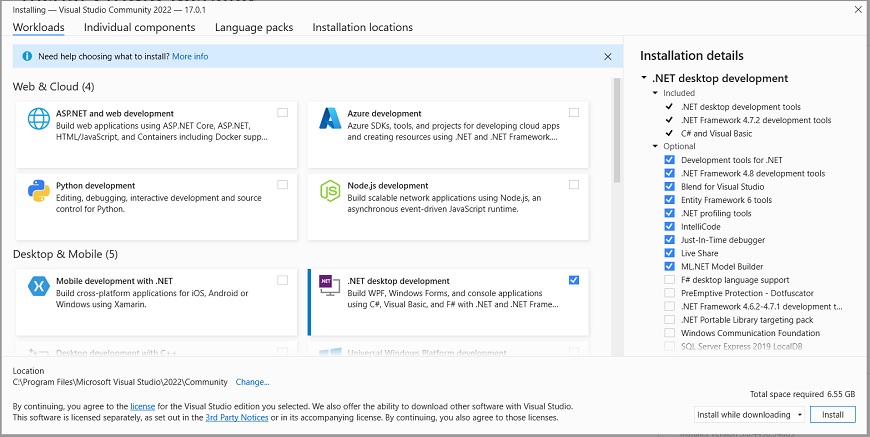Collapse the .NET desktop development tree node
This screenshot has width=870, height=437.
coord(644,79)
